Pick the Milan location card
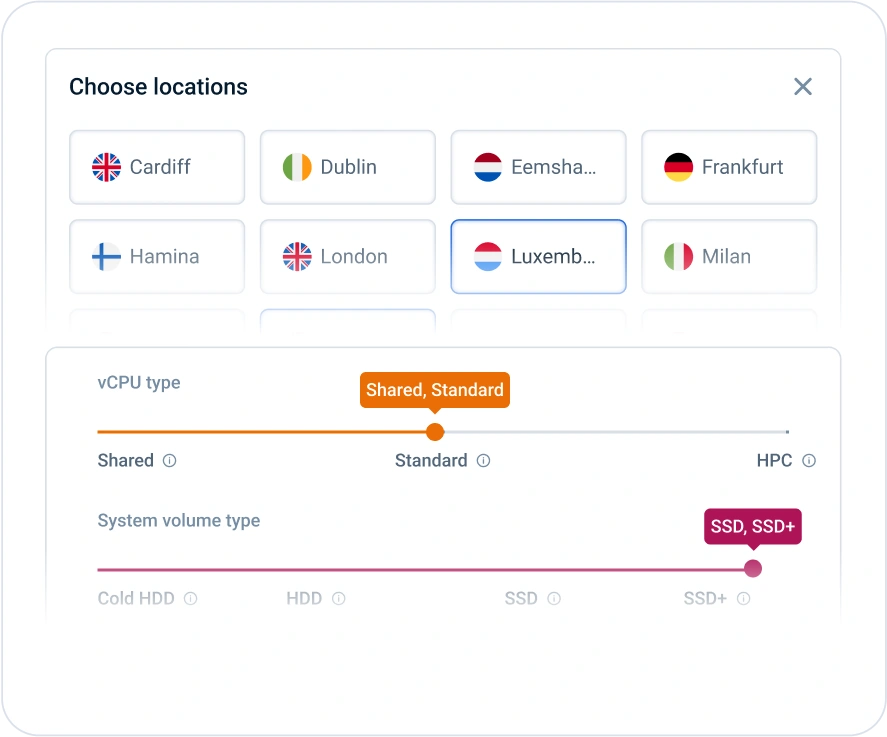The width and height of the screenshot is (887, 737). 729,257
